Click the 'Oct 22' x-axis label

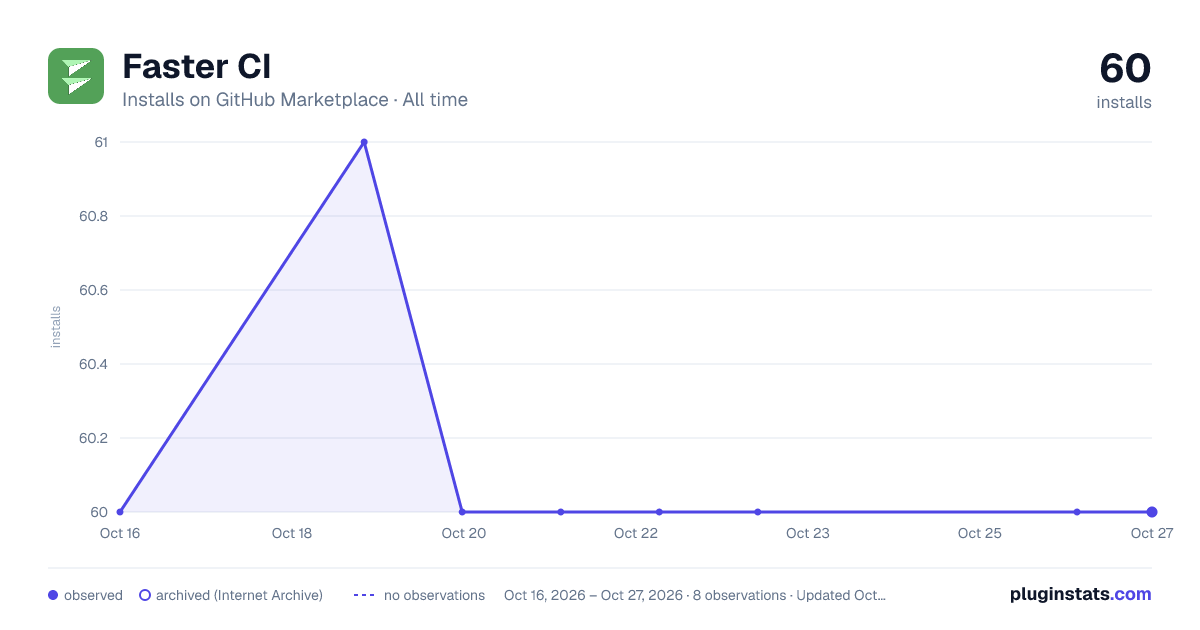[636, 533]
